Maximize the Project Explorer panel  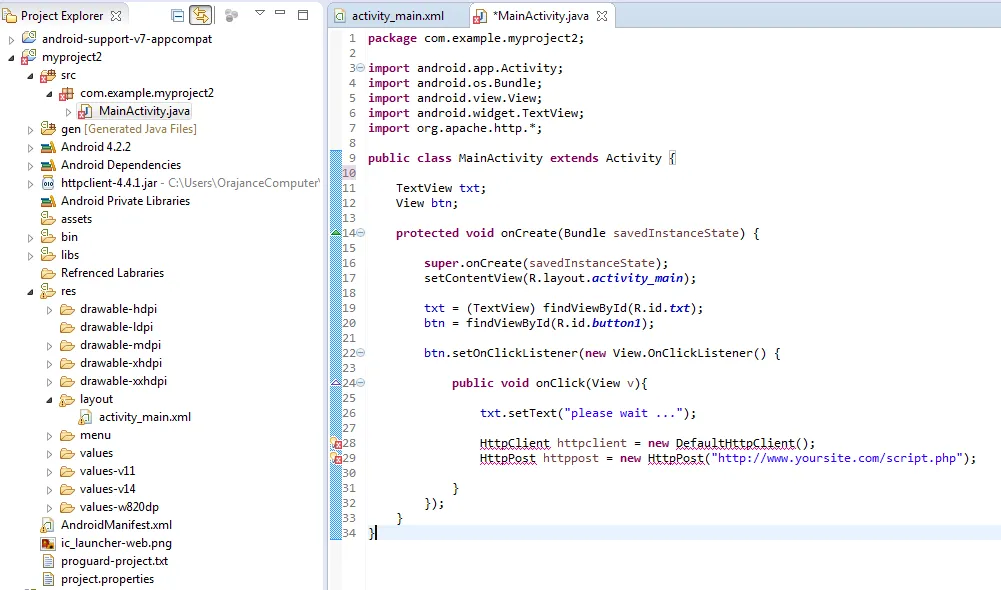pyautogui.click(x=303, y=14)
